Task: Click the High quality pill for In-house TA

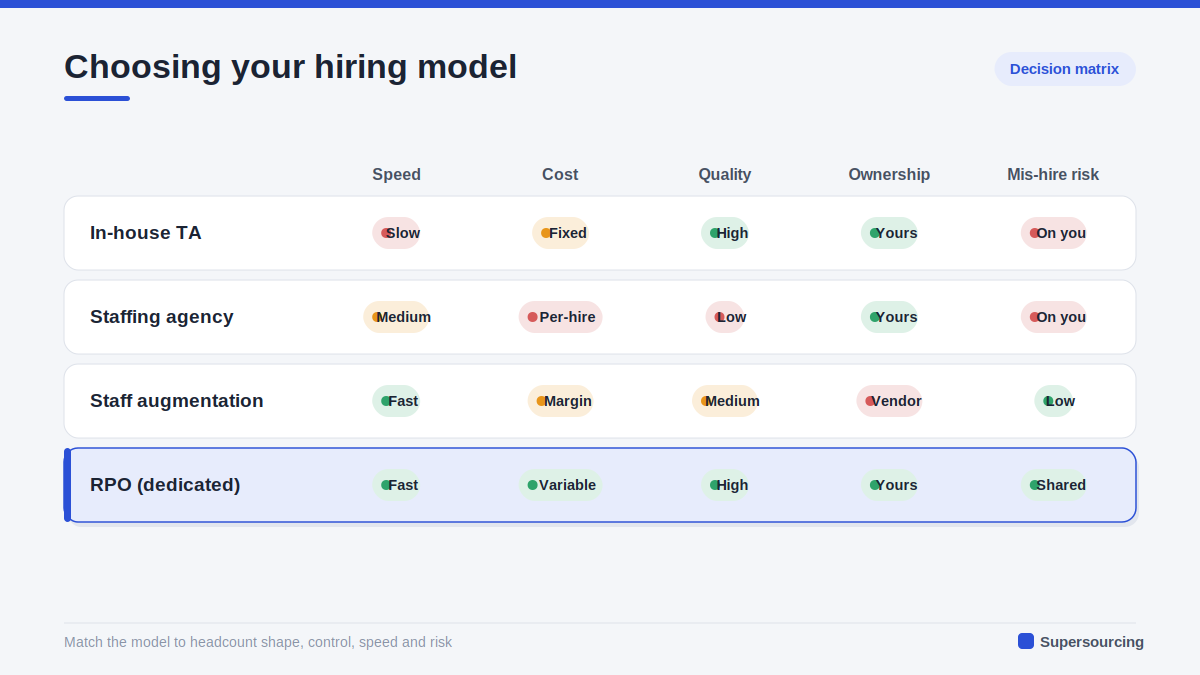Action: [725, 233]
